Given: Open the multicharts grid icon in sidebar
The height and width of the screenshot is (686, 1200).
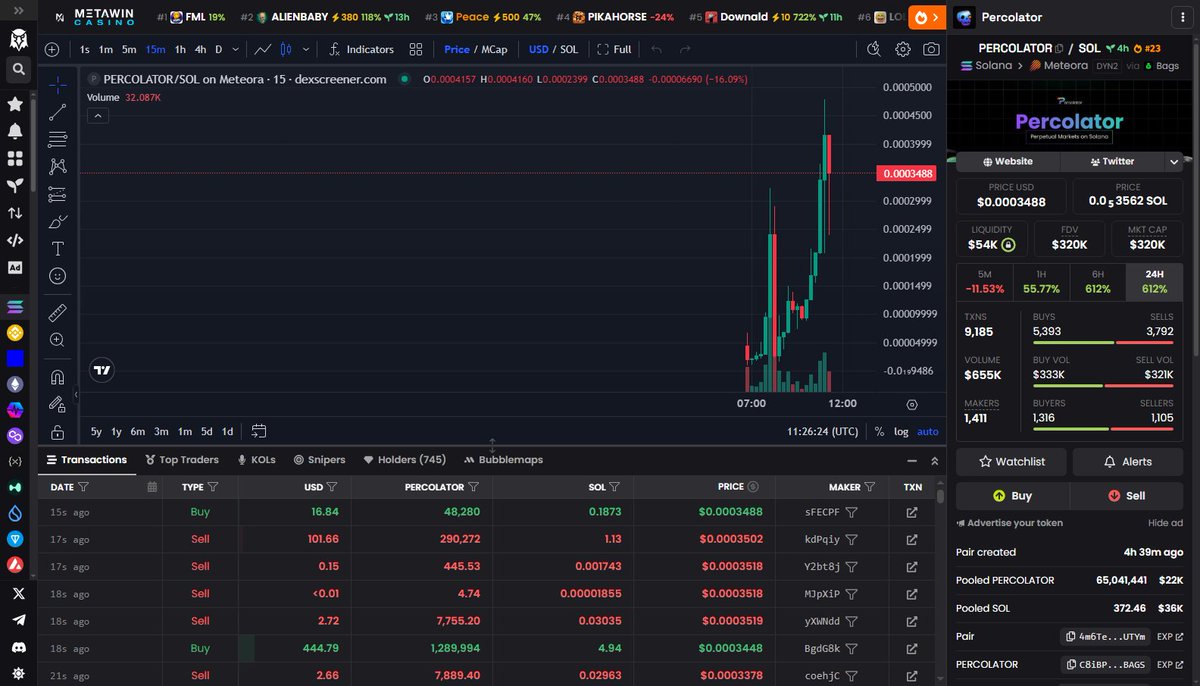Looking at the screenshot, I should click(x=15, y=158).
